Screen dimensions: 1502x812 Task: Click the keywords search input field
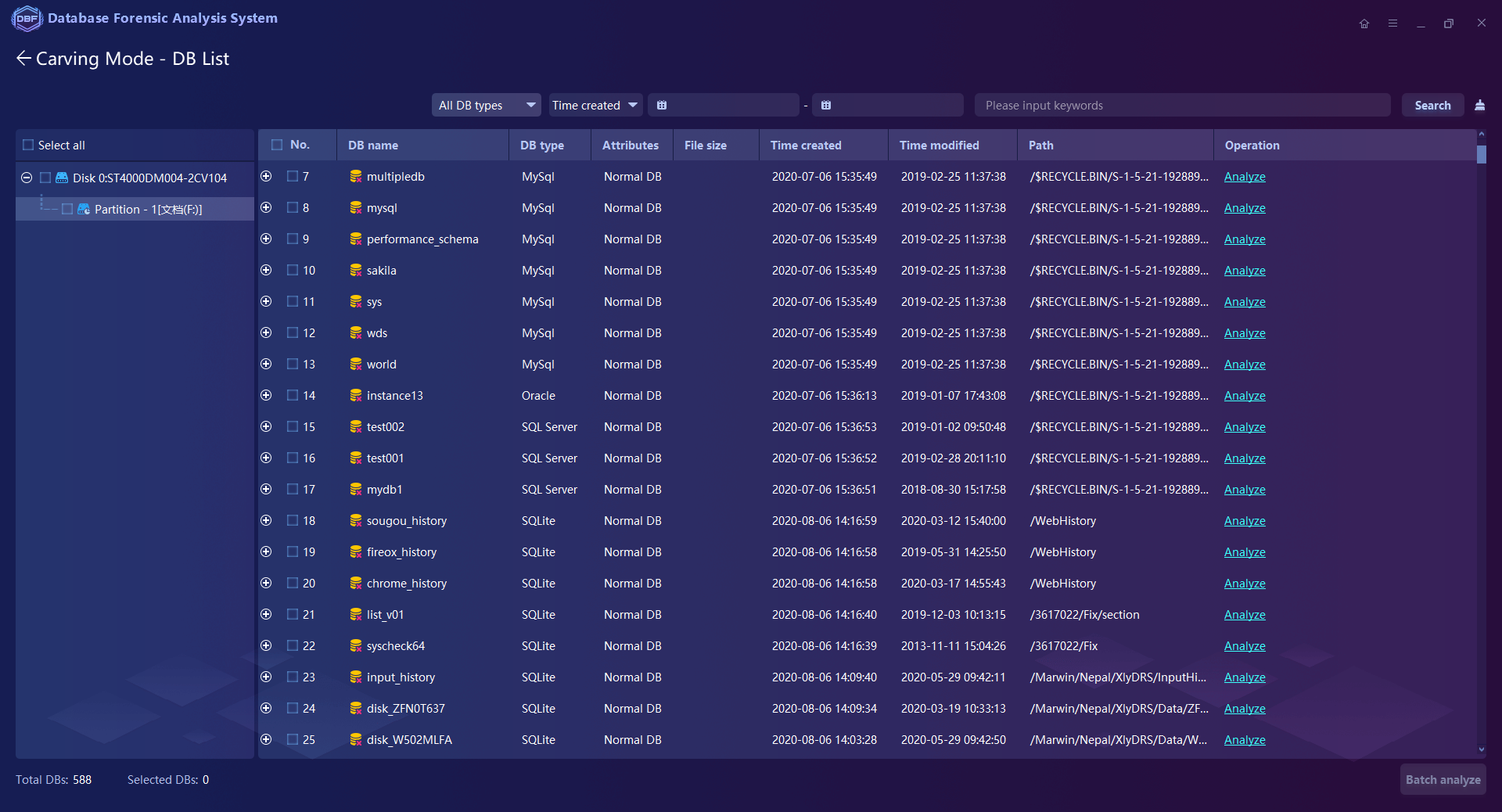click(x=1181, y=106)
